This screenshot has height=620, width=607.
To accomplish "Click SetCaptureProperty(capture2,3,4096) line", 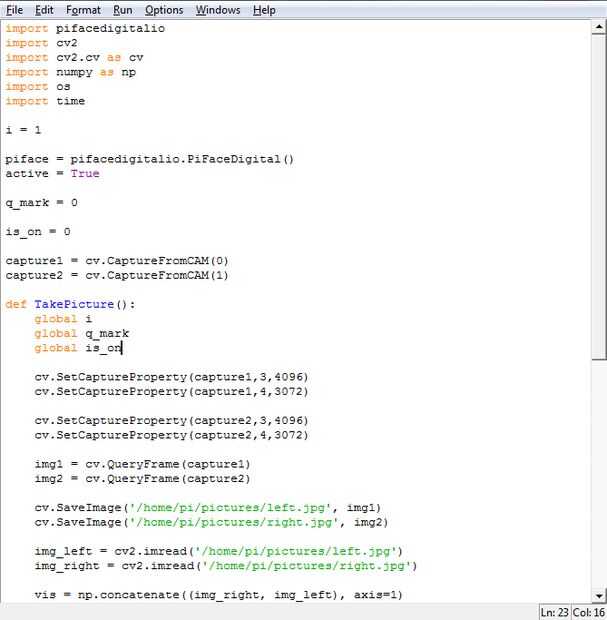I will click(x=171, y=420).
